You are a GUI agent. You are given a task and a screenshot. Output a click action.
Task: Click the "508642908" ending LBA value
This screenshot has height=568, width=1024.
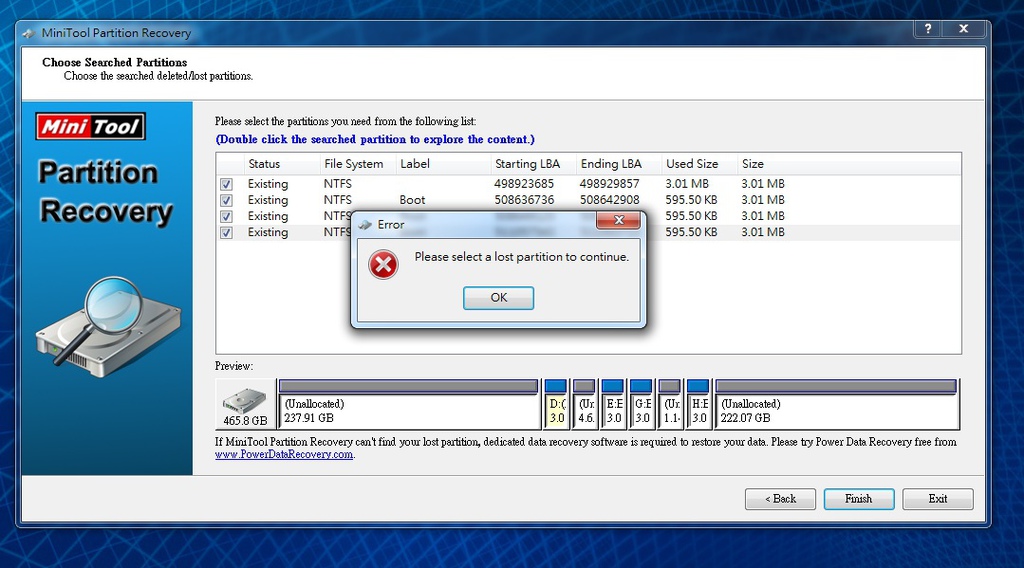[x=609, y=200]
